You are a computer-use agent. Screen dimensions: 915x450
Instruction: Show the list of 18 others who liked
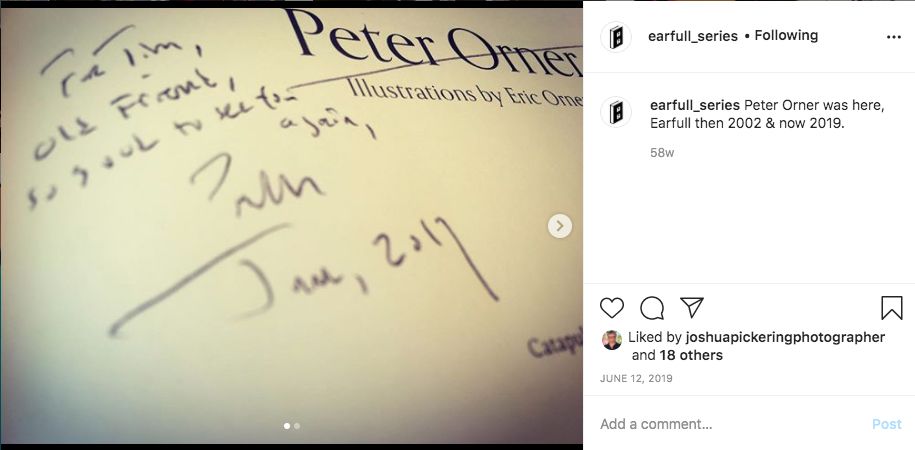coord(691,355)
